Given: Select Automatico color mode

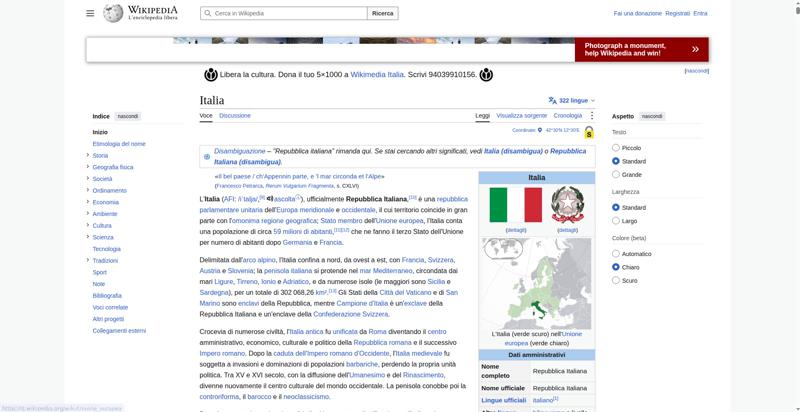Looking at the screenshot, I should pyautogui.click(x=616, y=254).
